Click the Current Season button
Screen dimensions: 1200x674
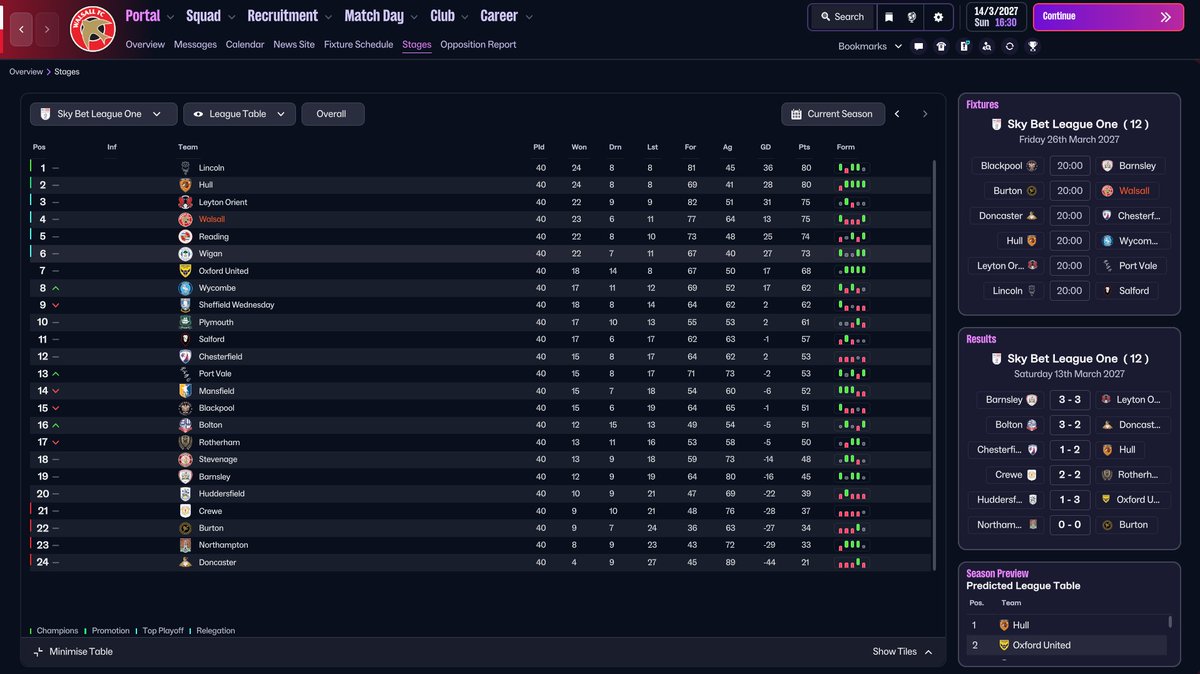point(832,114)
